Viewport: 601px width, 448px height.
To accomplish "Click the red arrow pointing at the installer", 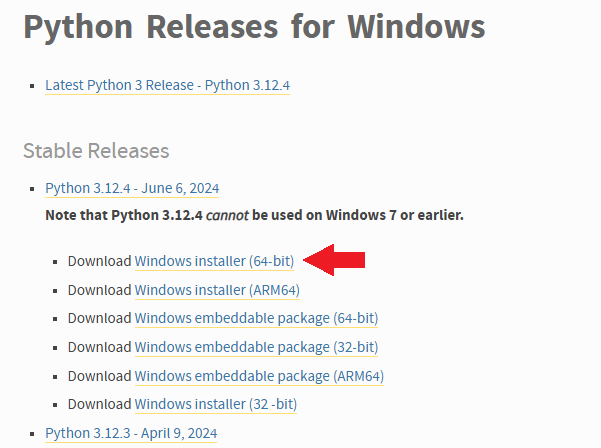I will 334,261.
